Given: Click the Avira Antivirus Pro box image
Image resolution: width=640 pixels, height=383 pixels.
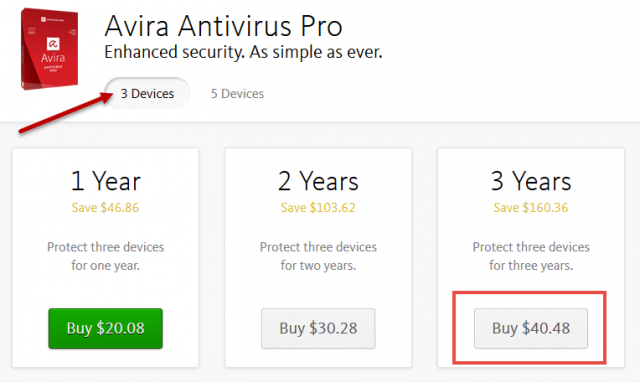Looking at the screenshot, I should pyautogui.click(x=49, y=49).
